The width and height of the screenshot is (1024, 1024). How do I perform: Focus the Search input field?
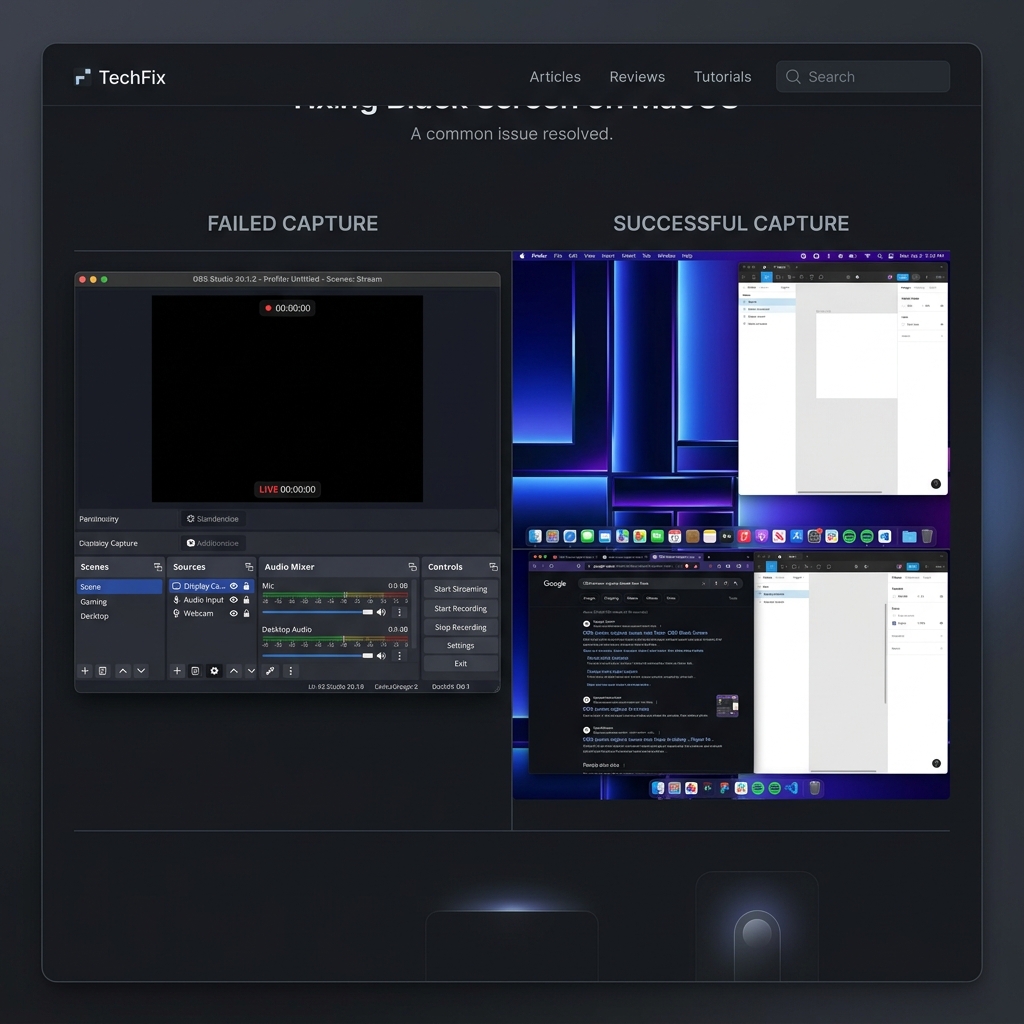pyautogui.click(x=862, y=76)
